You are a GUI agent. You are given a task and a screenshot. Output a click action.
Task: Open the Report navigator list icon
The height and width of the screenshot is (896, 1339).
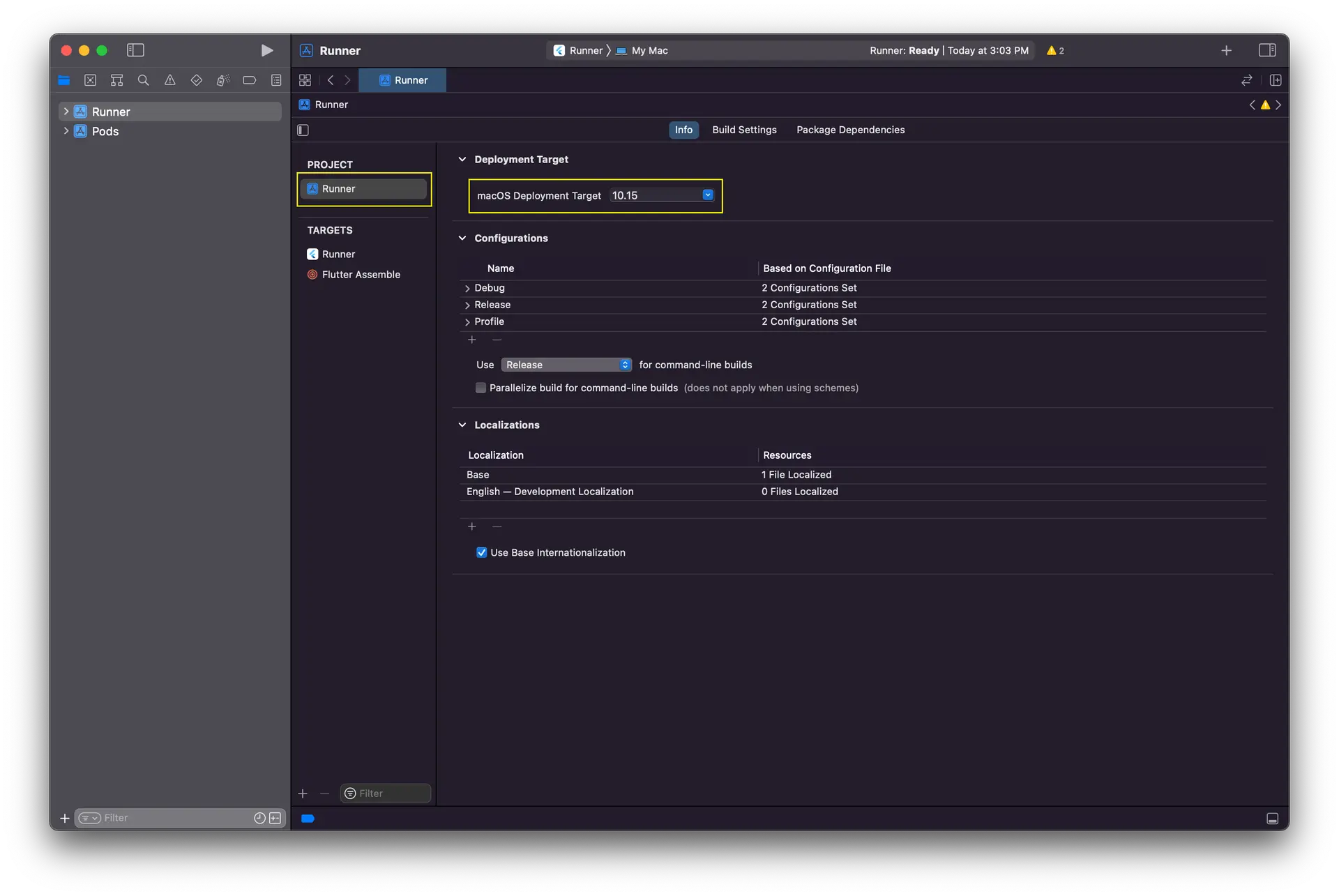[277, 80]
